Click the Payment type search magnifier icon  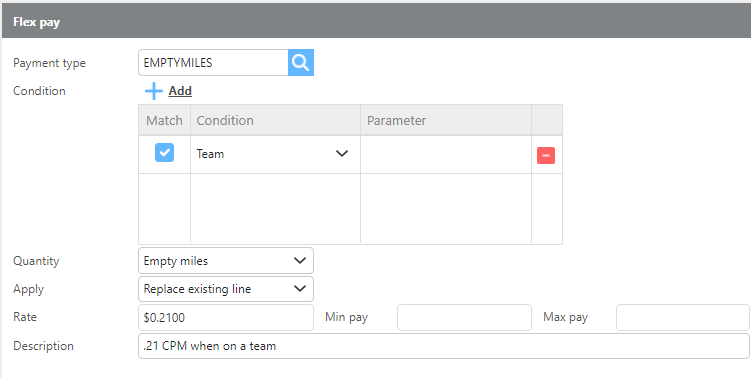pos(301,62)
